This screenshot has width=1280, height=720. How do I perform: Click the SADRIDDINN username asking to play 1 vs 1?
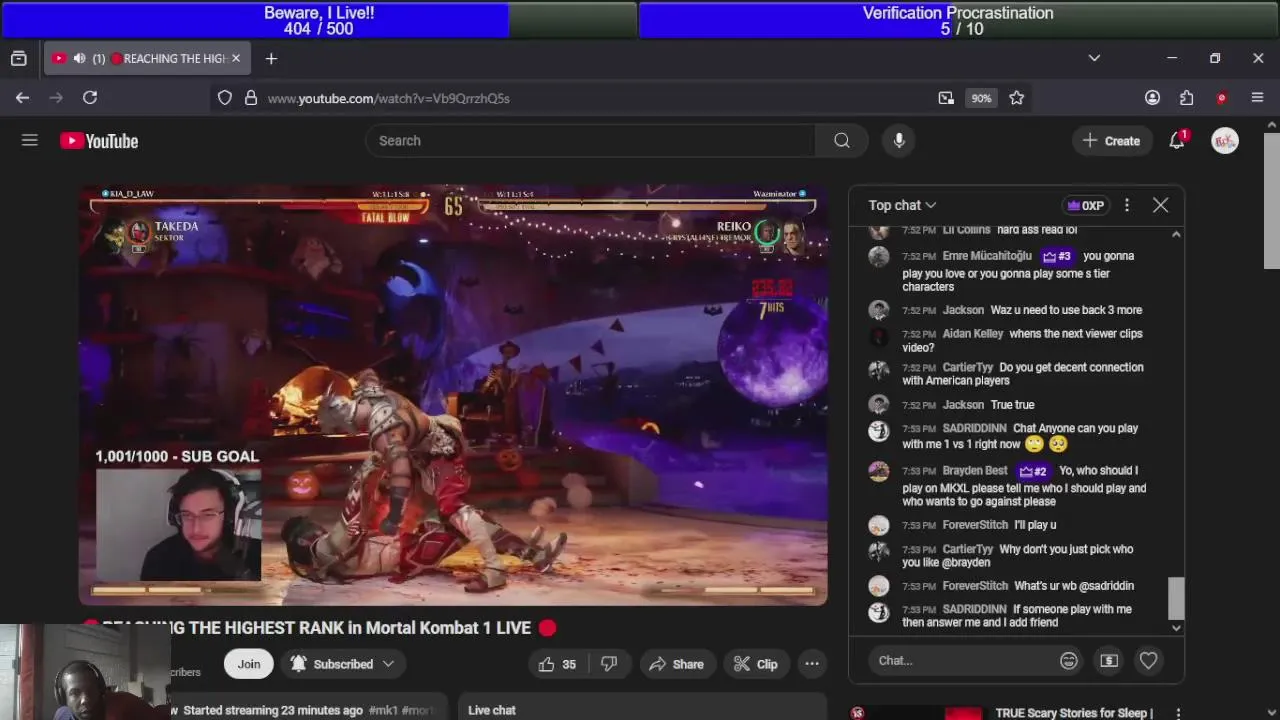coord(974,429)
